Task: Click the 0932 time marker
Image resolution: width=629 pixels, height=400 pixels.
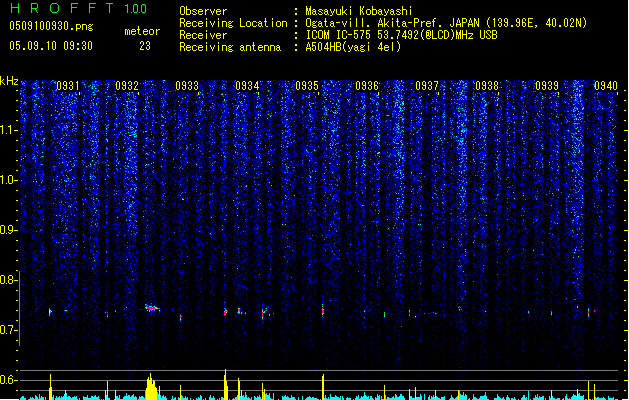Action: coord(127,86)
